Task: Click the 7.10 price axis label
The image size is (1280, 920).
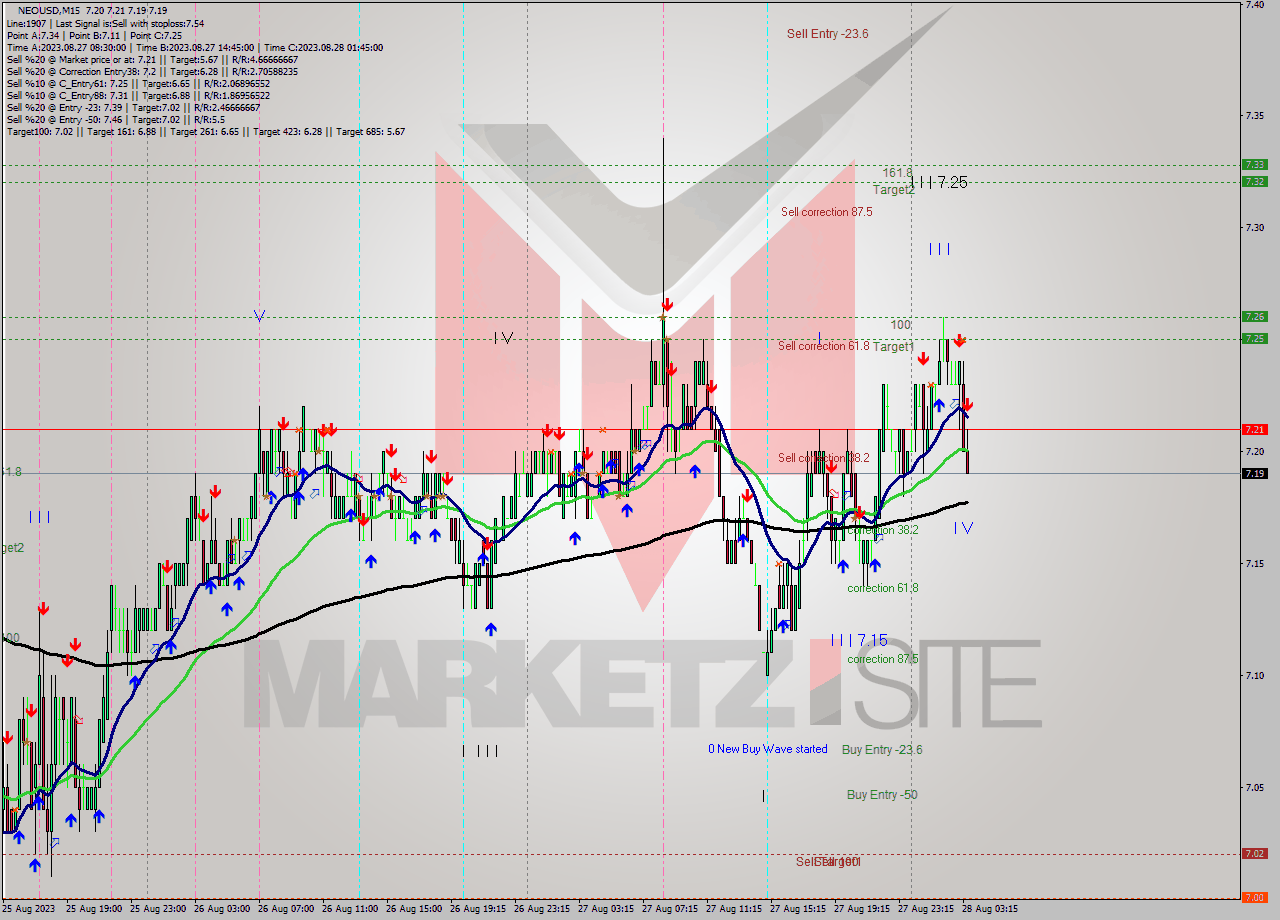Action: pos(1254,675)
